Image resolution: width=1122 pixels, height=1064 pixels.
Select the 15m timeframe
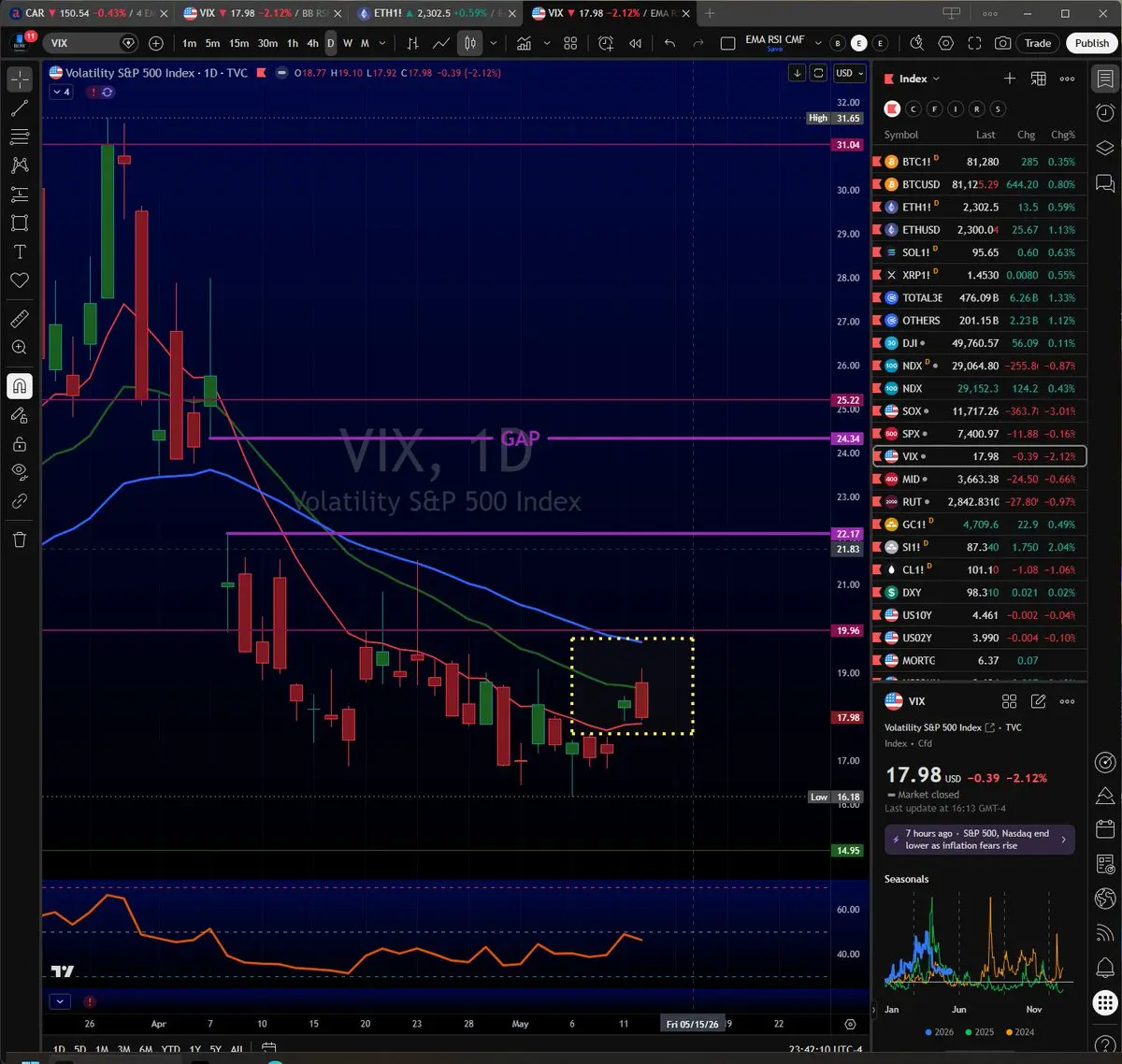pos(239,43)
